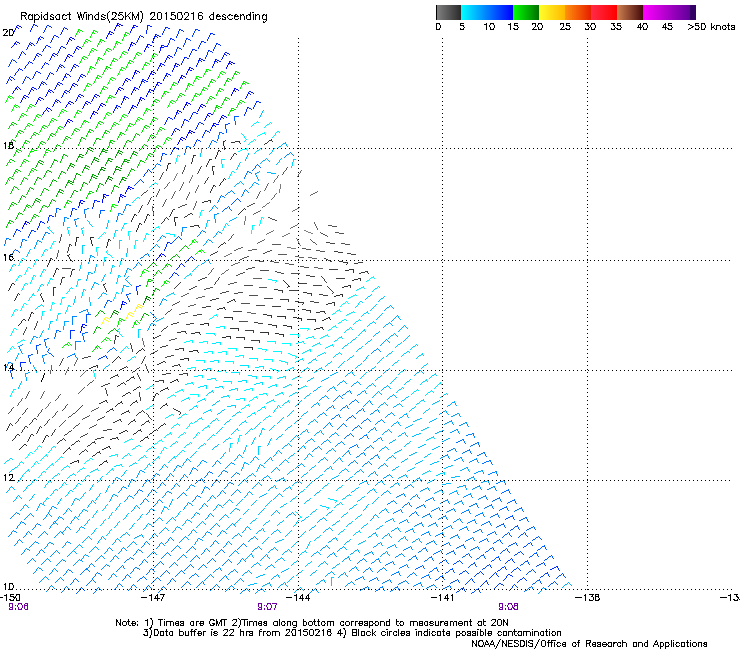Click the longitude label -141
The height and width of the screenshot is (650, 740).
tap(443, 597)
